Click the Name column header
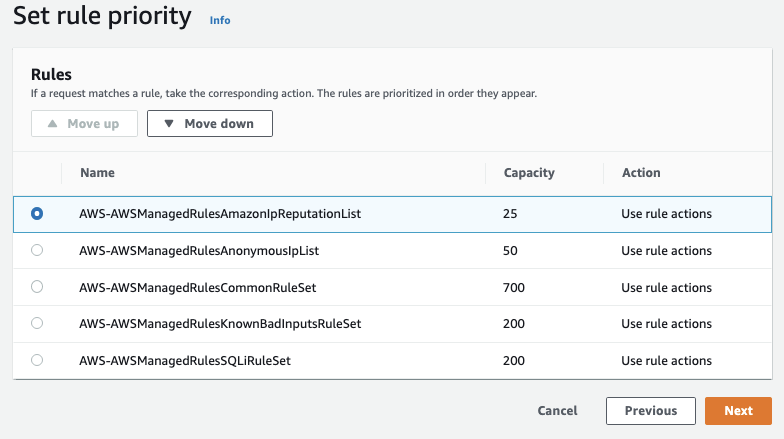This screenshot has height=439, width=784. point(97,173)
